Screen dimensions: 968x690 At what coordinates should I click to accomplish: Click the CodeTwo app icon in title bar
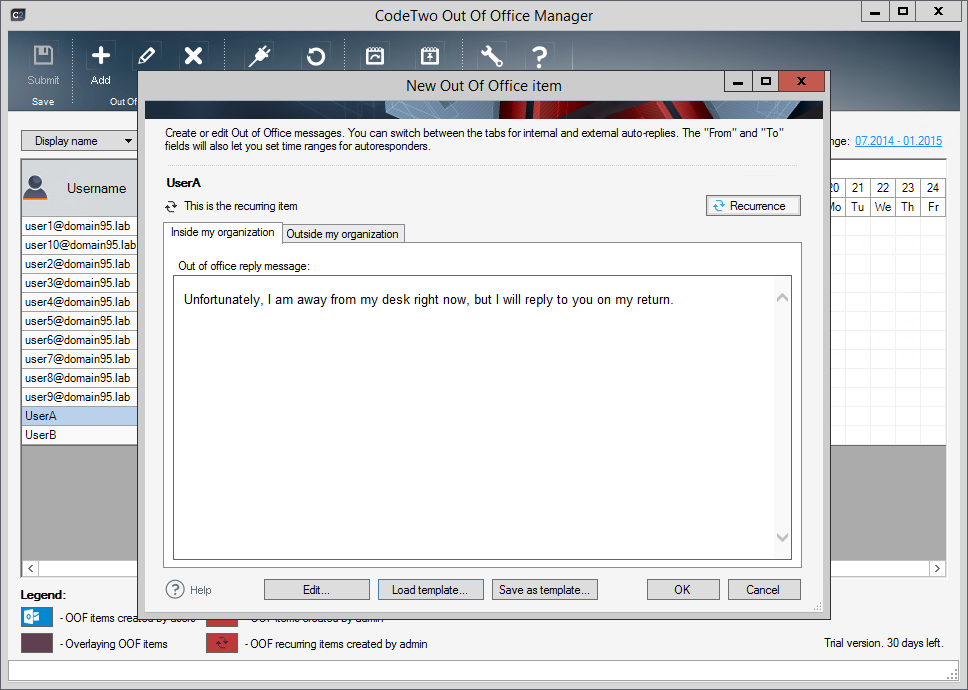click(x=18, y=15)
